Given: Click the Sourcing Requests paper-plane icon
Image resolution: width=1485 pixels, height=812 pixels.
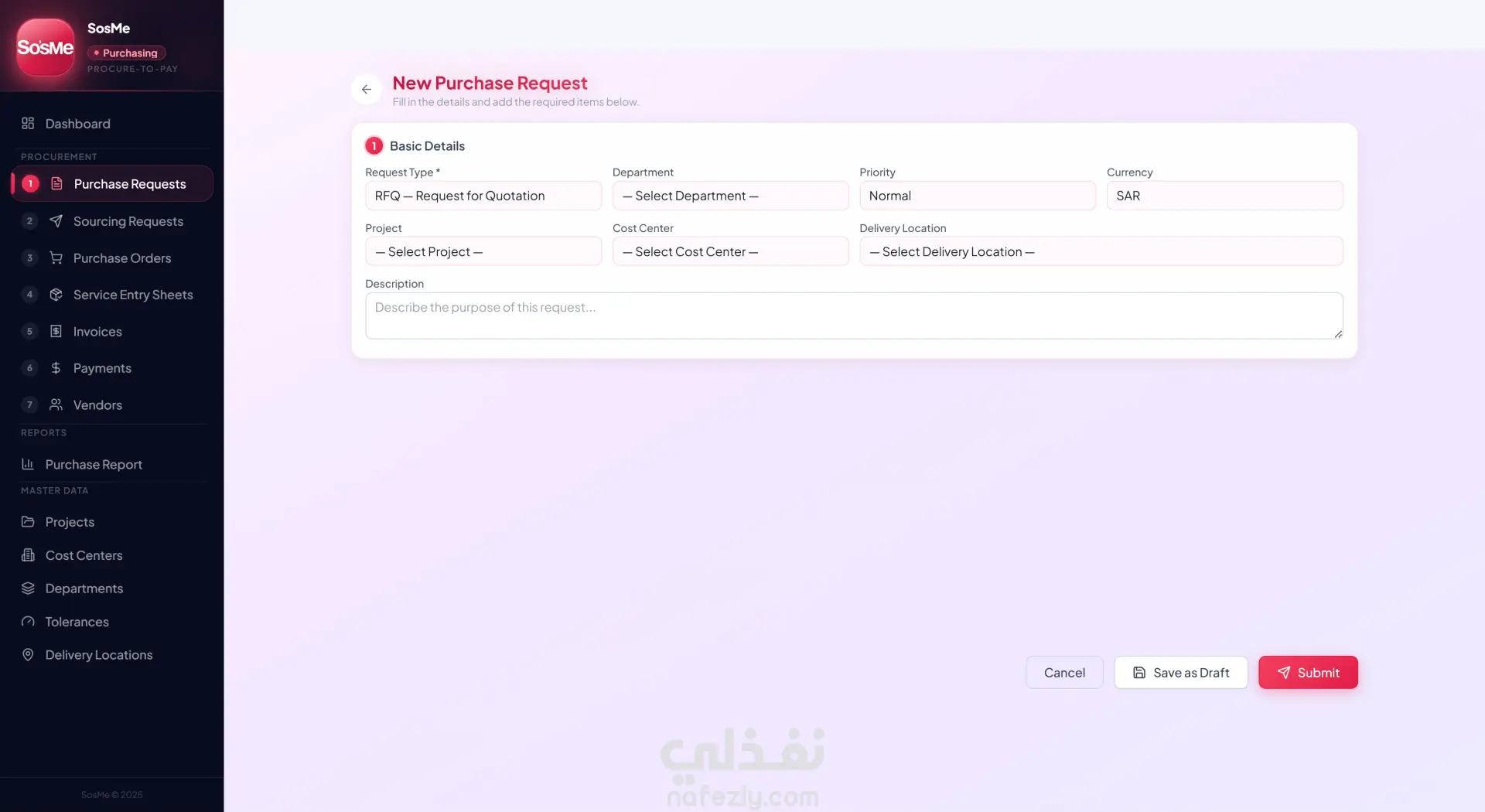Looking at the screenshot, I should pyautogui.click(x=56, y=221).
